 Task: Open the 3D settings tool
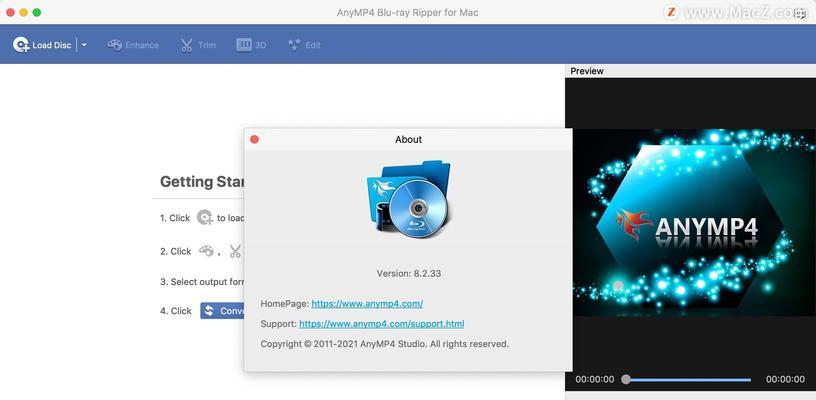[251, 45]
